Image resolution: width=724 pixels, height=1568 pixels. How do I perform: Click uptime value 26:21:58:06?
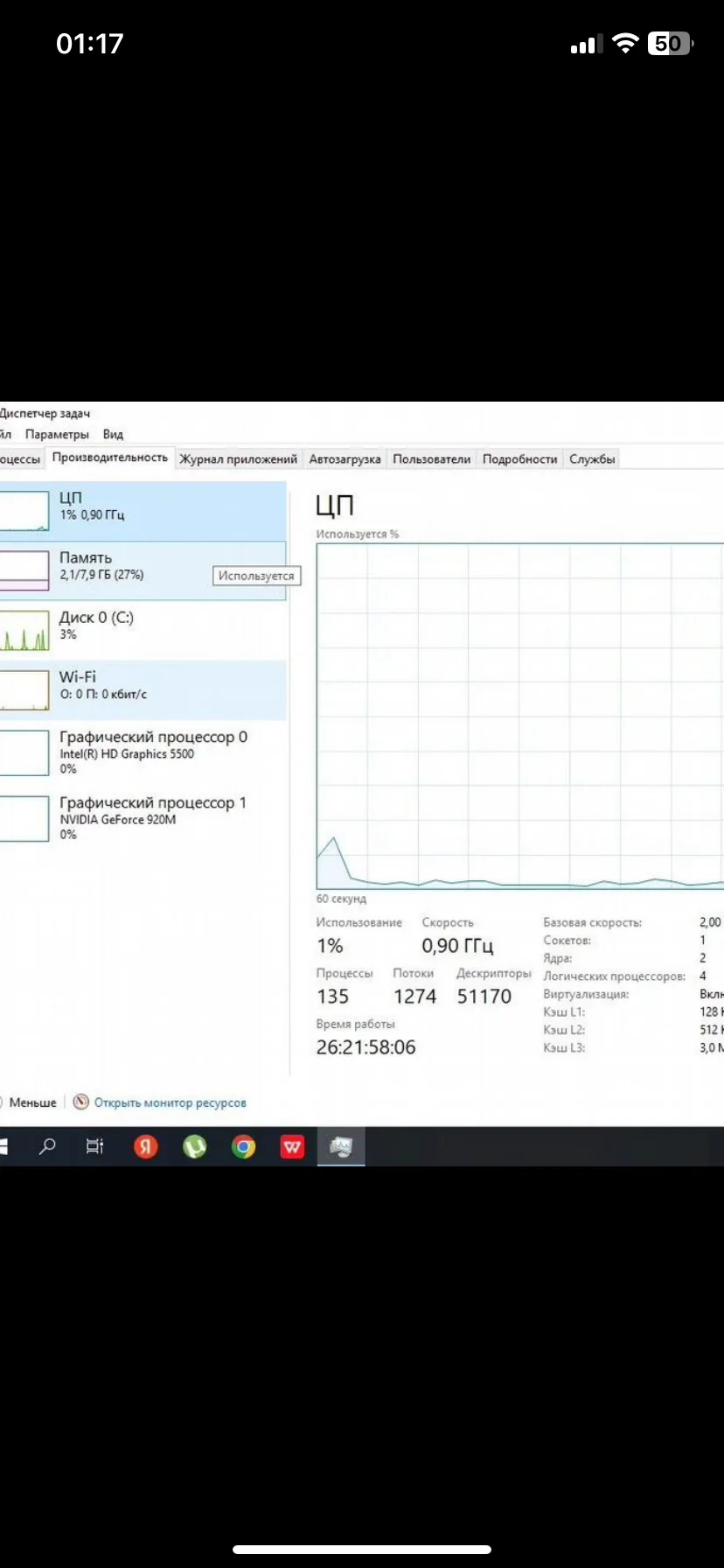tap(365, 1047)
